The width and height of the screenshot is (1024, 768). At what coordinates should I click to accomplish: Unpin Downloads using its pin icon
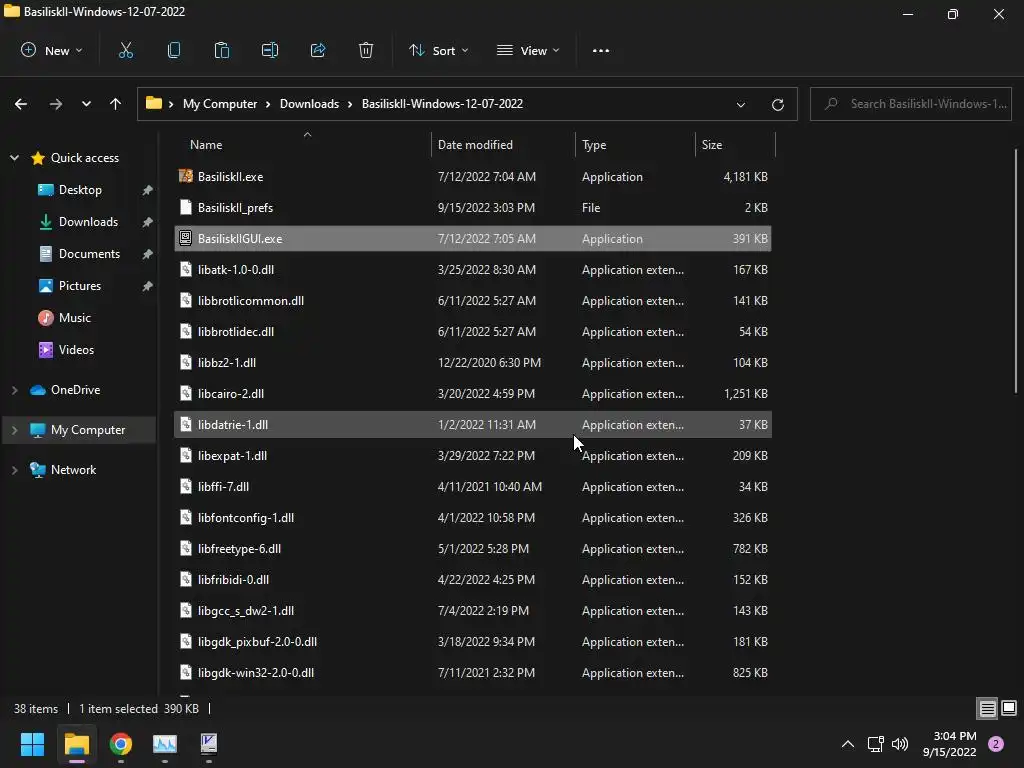coord(148,222)
